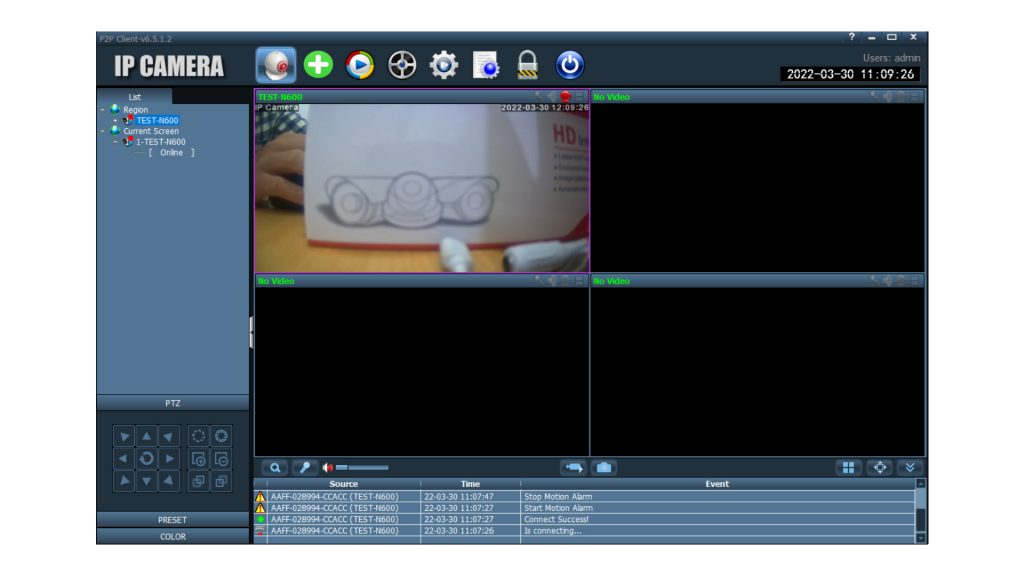Toggle the mute speaker icon below video
Image resolution: width=1024 pixels, height=576 pixels.
327,468
